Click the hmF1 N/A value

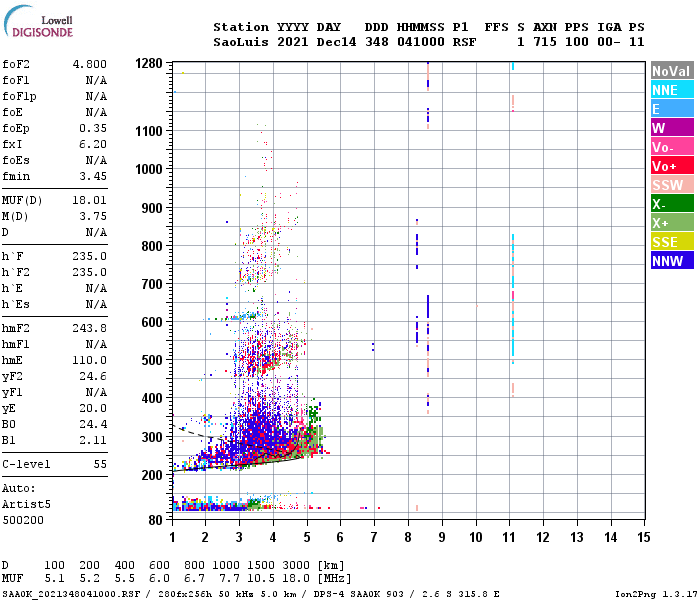coord(96,345)
